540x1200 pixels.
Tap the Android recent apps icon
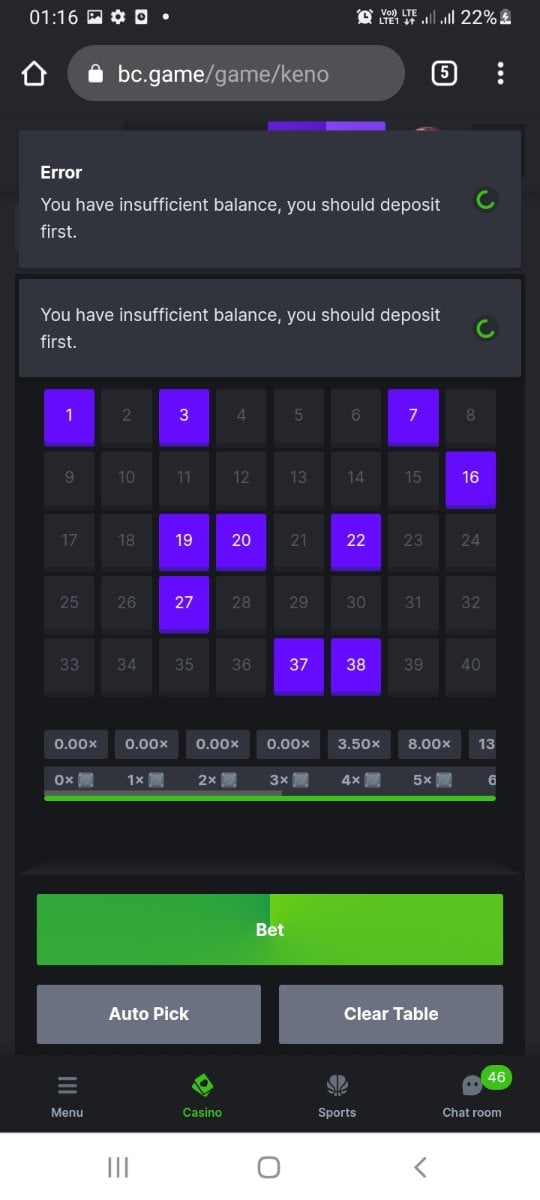(118, 1167)
